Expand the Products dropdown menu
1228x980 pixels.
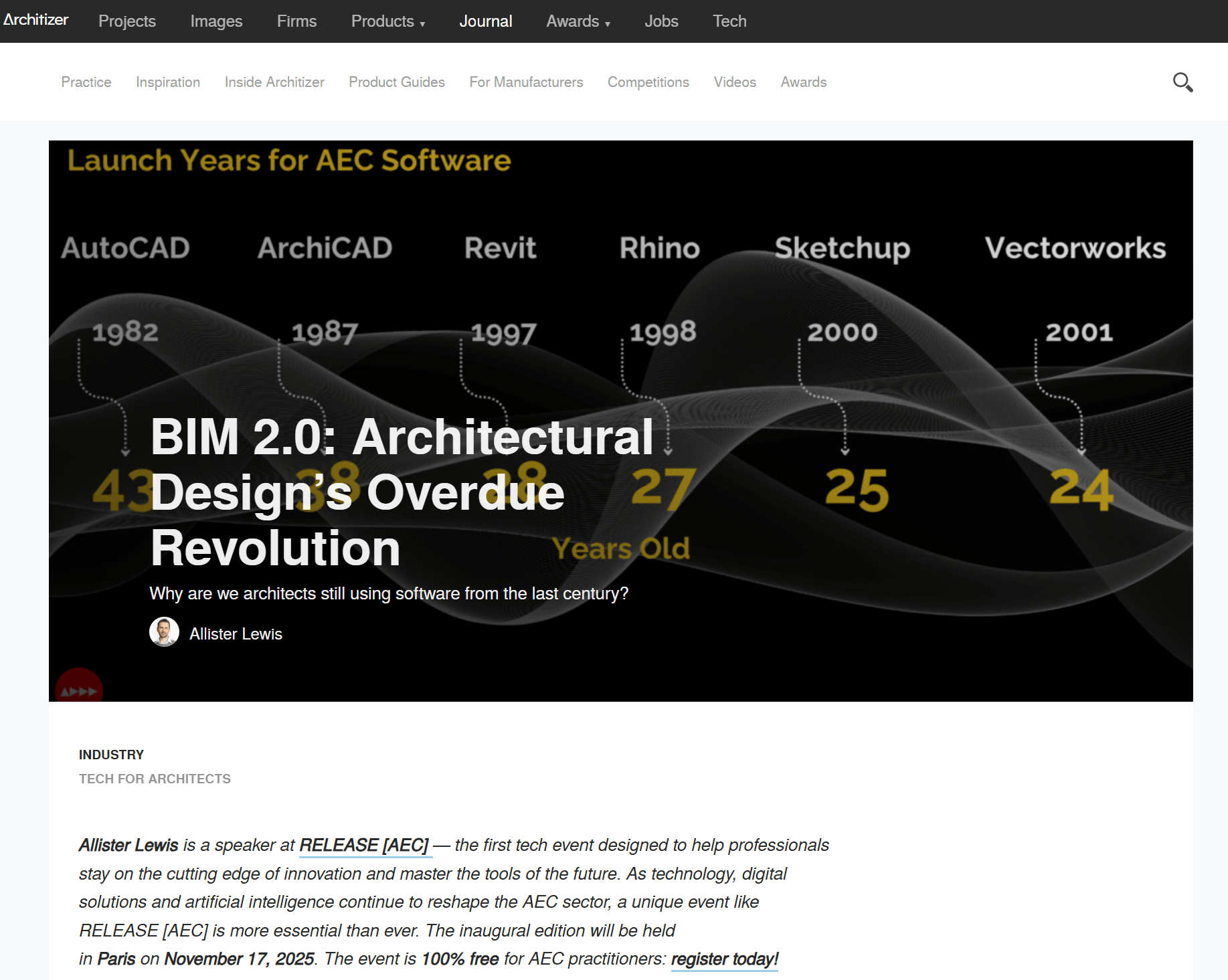388,21
